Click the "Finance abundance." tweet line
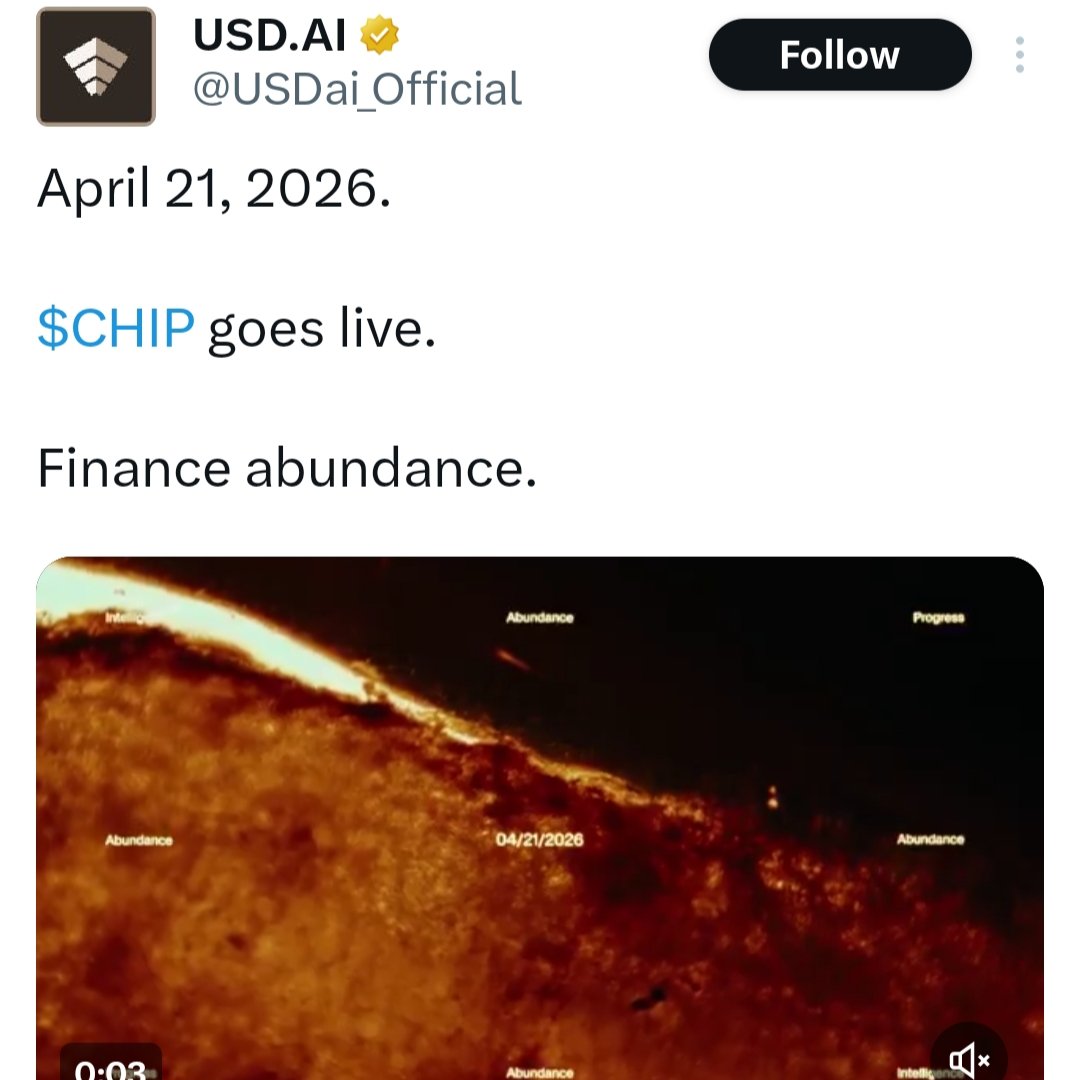 pos(287,469)
